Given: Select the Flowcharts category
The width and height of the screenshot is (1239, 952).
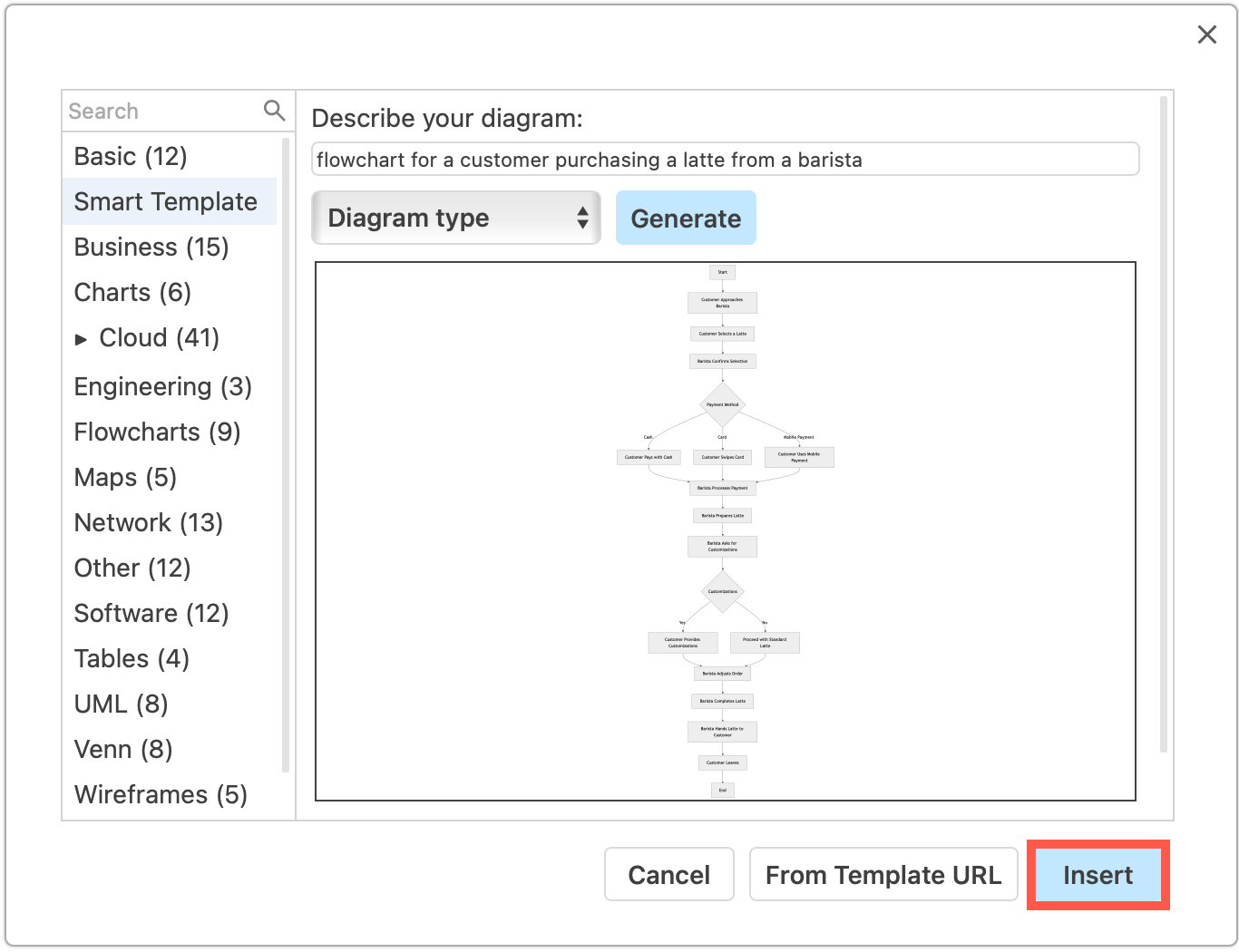Looking at the screenshot, I should [x=156, y=432].
